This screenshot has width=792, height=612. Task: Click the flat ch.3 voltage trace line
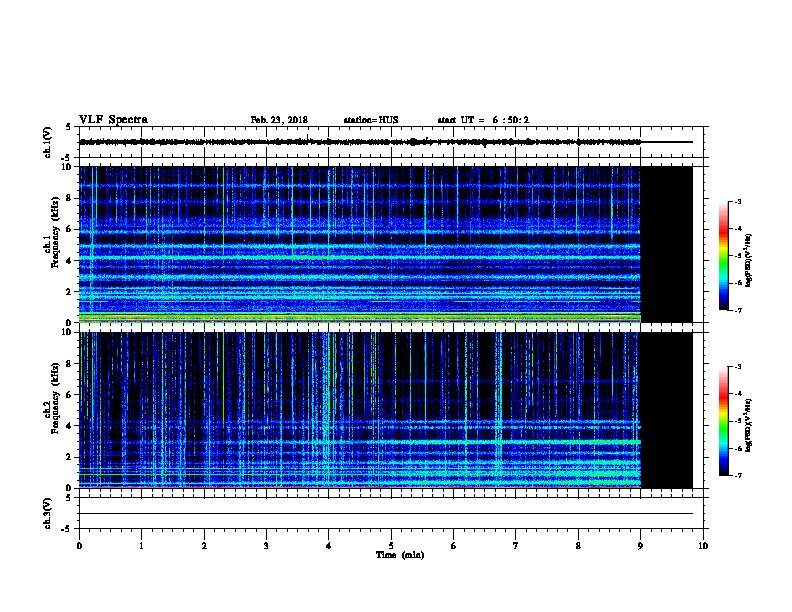tap(386, 514)
